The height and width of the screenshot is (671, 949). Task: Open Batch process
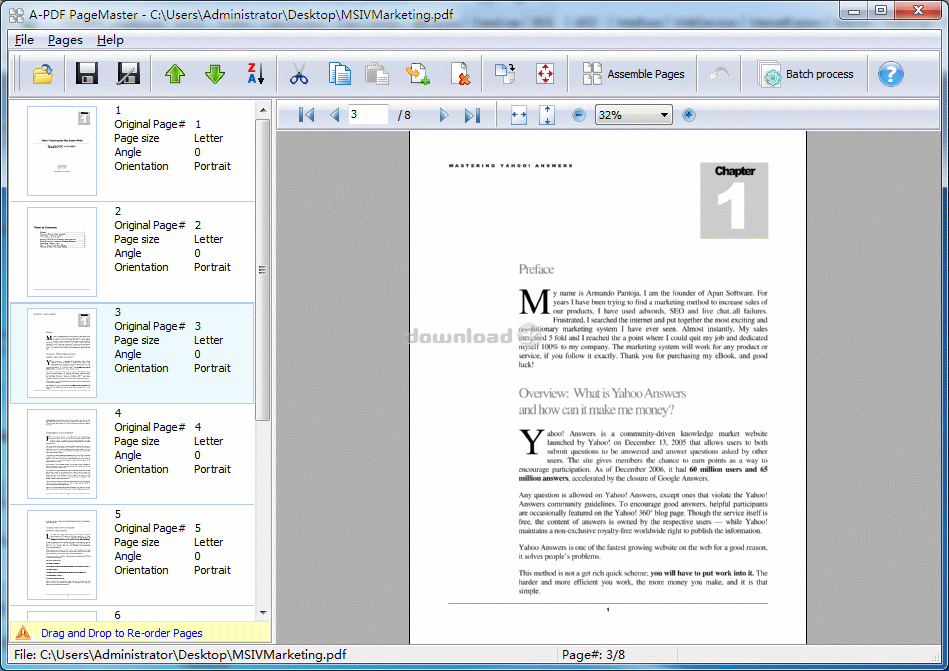[x=805, y=74]
